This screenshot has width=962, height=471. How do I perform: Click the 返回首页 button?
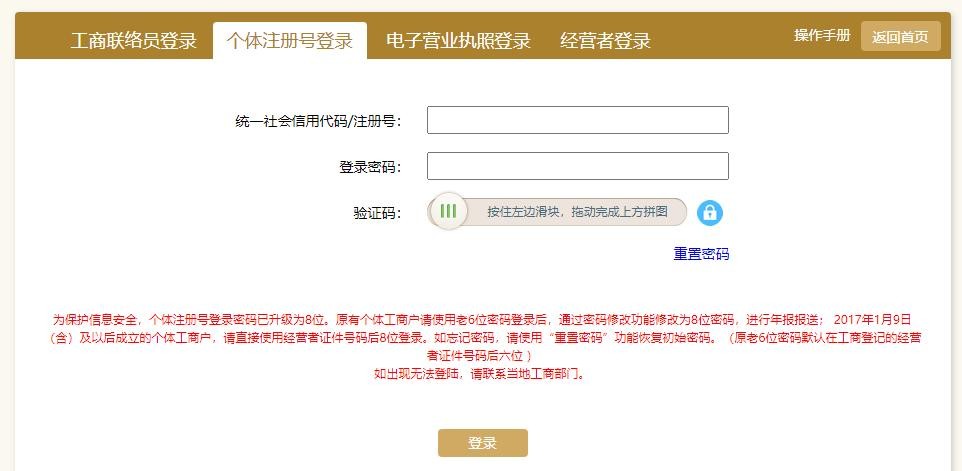click(900, 37)
